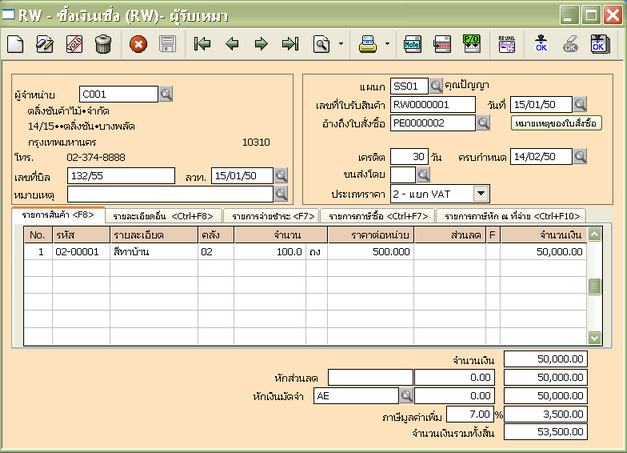This screenshot has width=627, height=453.
Task: Click the trash can Delete icon
Action: click(x=103, y=44)
